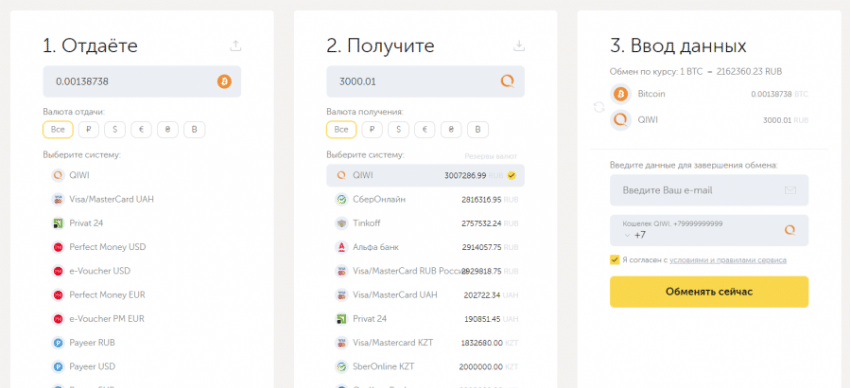Click the e-Voucher USD icon
The width and height of the screenshot is (851, 388).
pyautogui.click(x=58, y=271)
